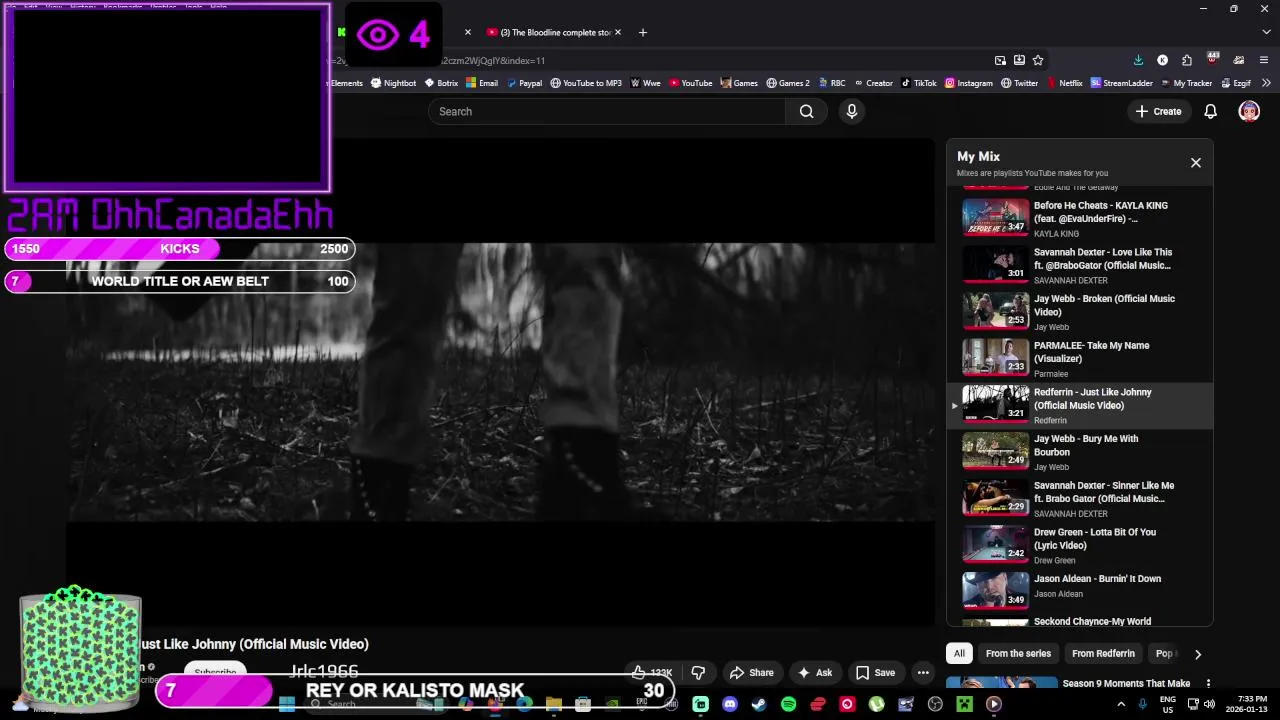This screenshot has height=720, width=1280.
Task: Click the Create button
Action: coord(1159,111)
